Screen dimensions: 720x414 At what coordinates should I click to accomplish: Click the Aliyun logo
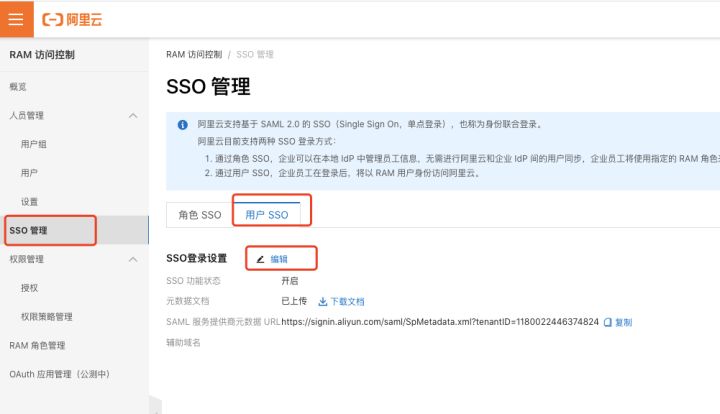click(72, 20)
